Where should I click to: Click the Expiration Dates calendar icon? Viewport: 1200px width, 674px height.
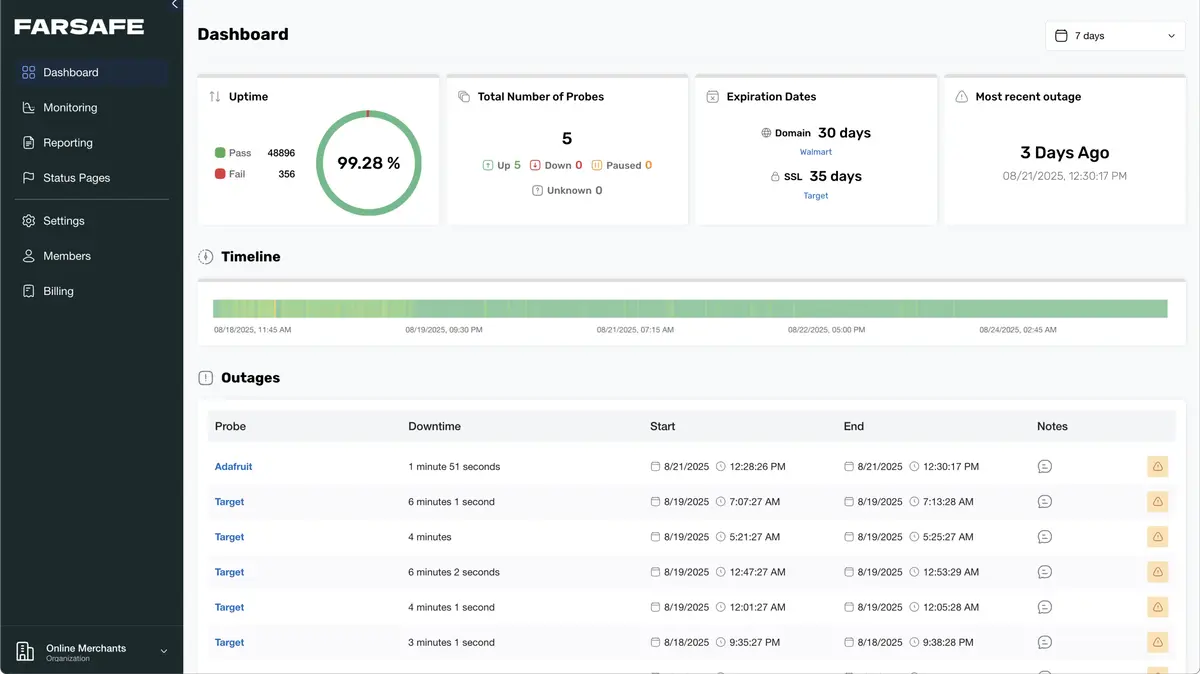tap(712, 97)
